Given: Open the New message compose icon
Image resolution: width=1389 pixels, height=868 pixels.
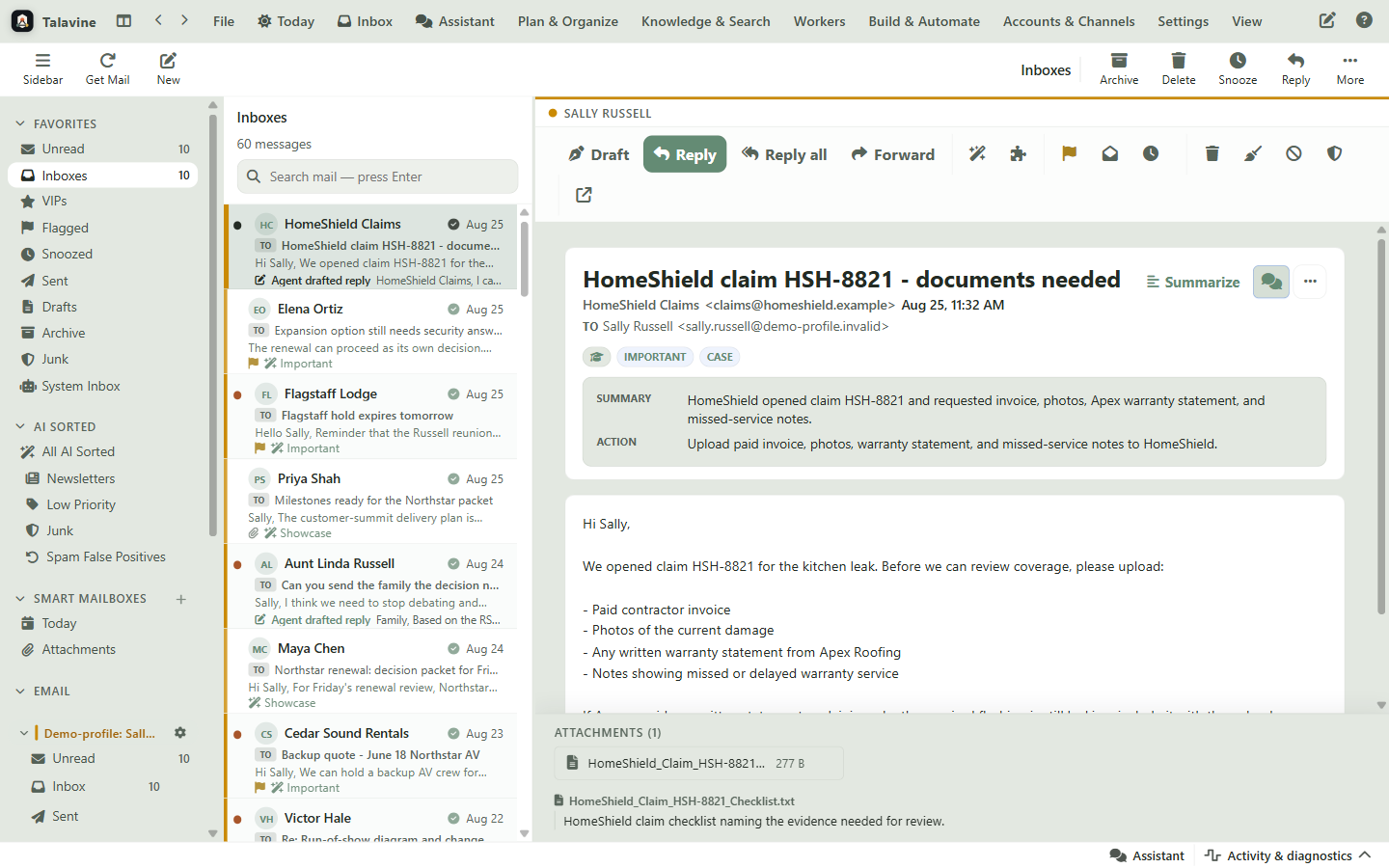Looking at the screenshot, I should pos(168,61).
